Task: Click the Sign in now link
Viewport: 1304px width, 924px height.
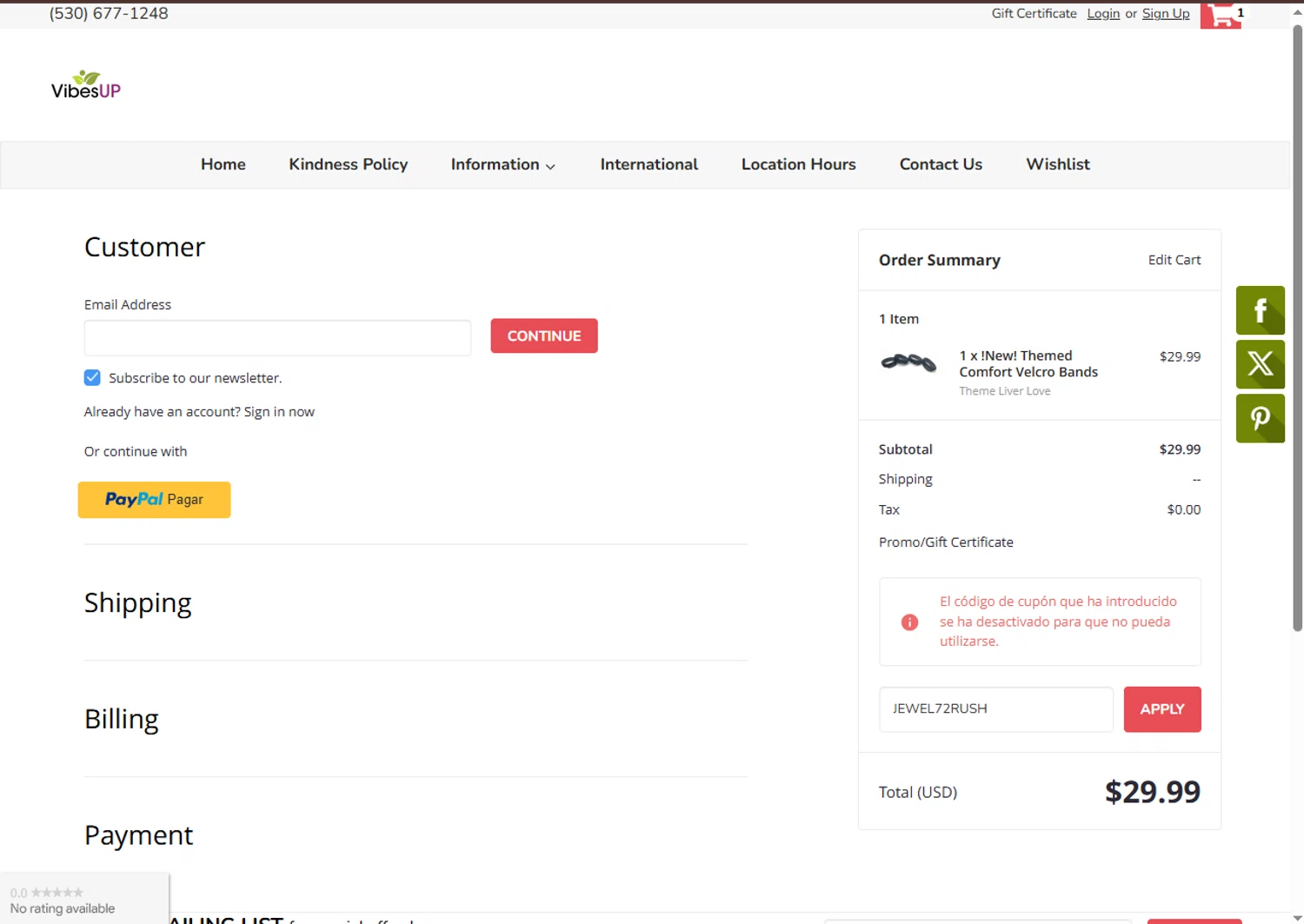Action: 279,412
